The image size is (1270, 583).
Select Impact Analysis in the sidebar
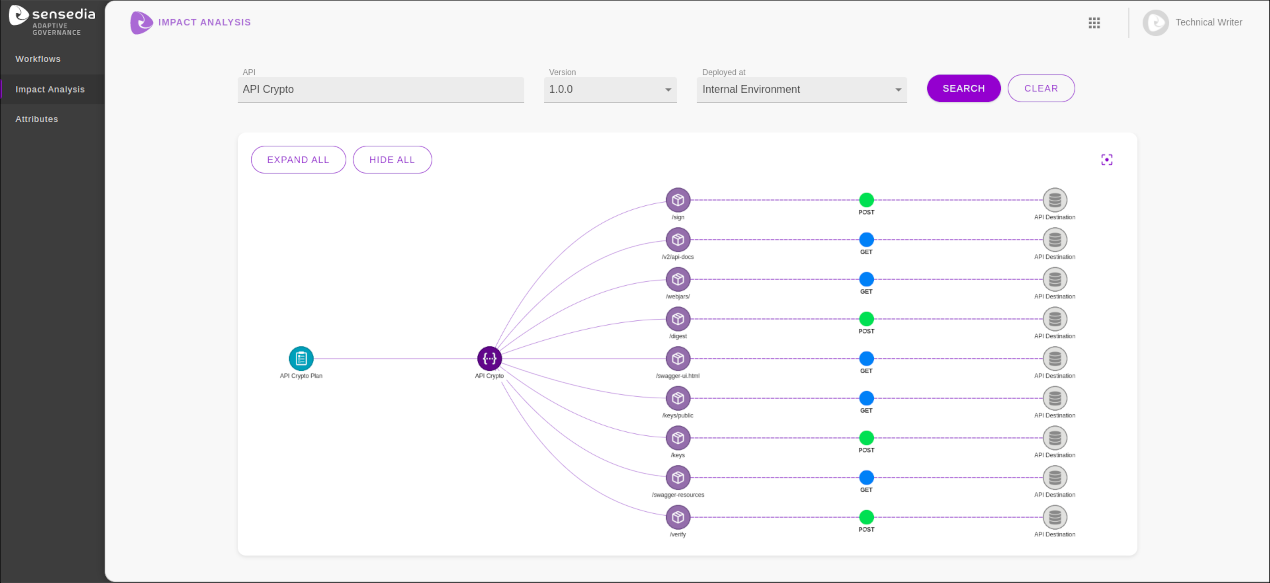tap(50, 89)
